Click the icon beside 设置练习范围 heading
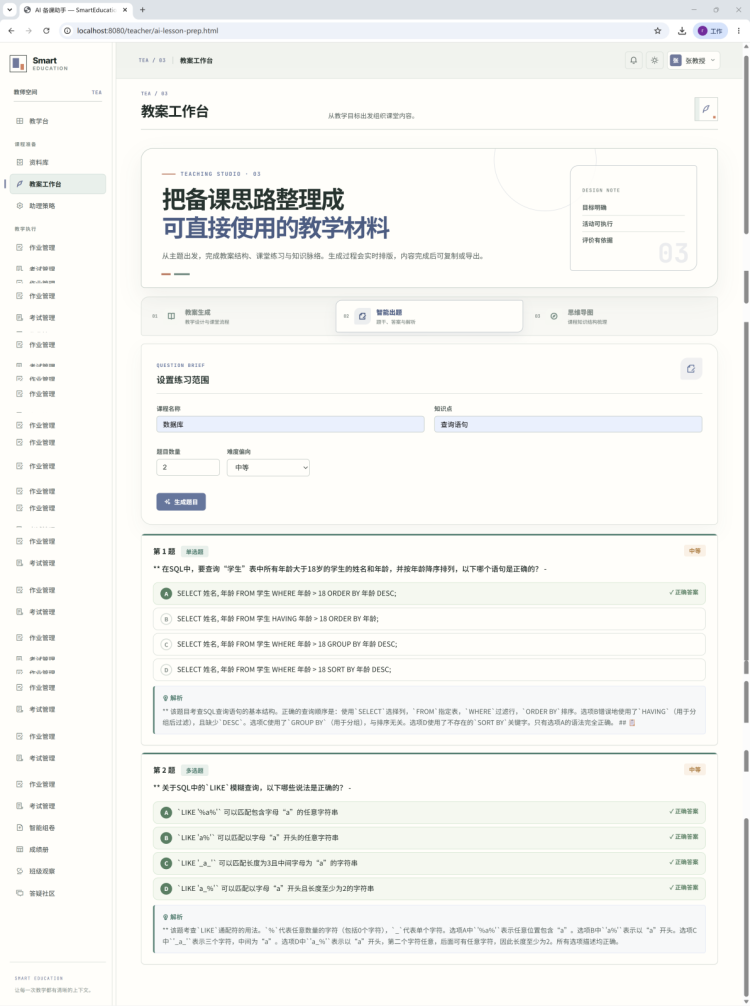 [691, 369]
